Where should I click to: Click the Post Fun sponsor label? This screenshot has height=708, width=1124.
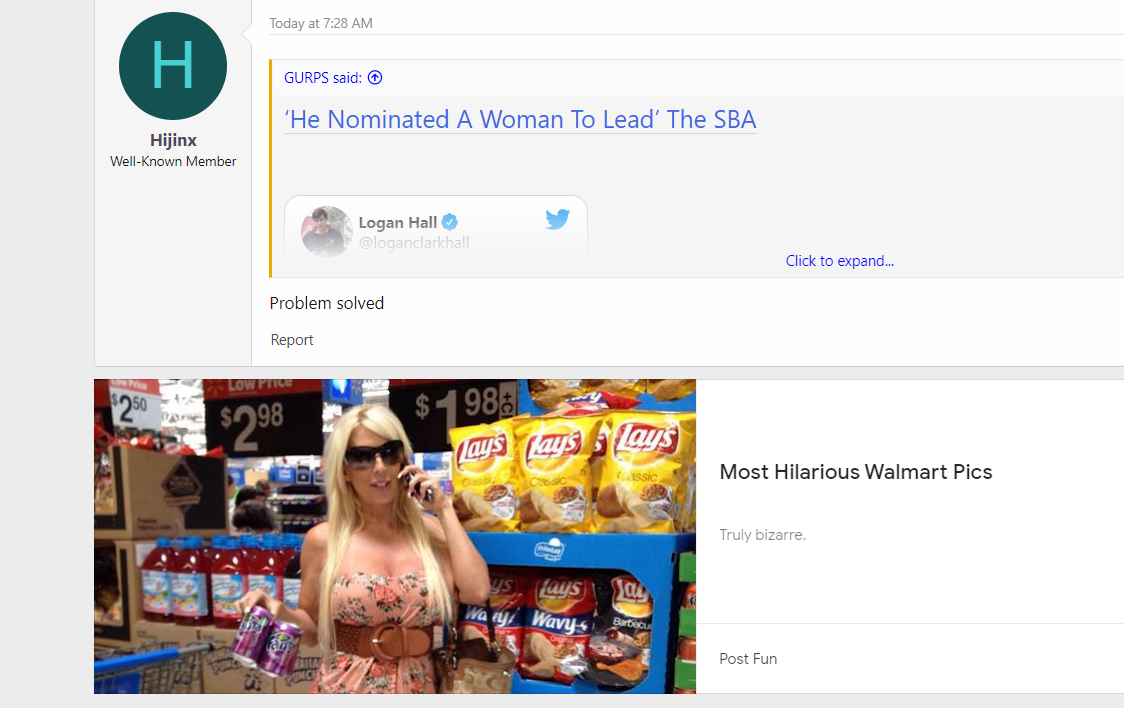[748, 659]
